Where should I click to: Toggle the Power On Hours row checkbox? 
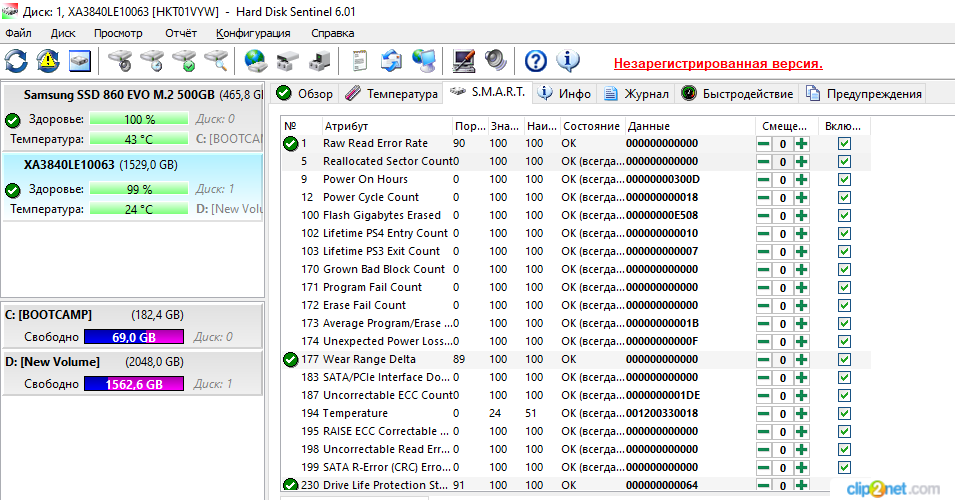(844, 180)
